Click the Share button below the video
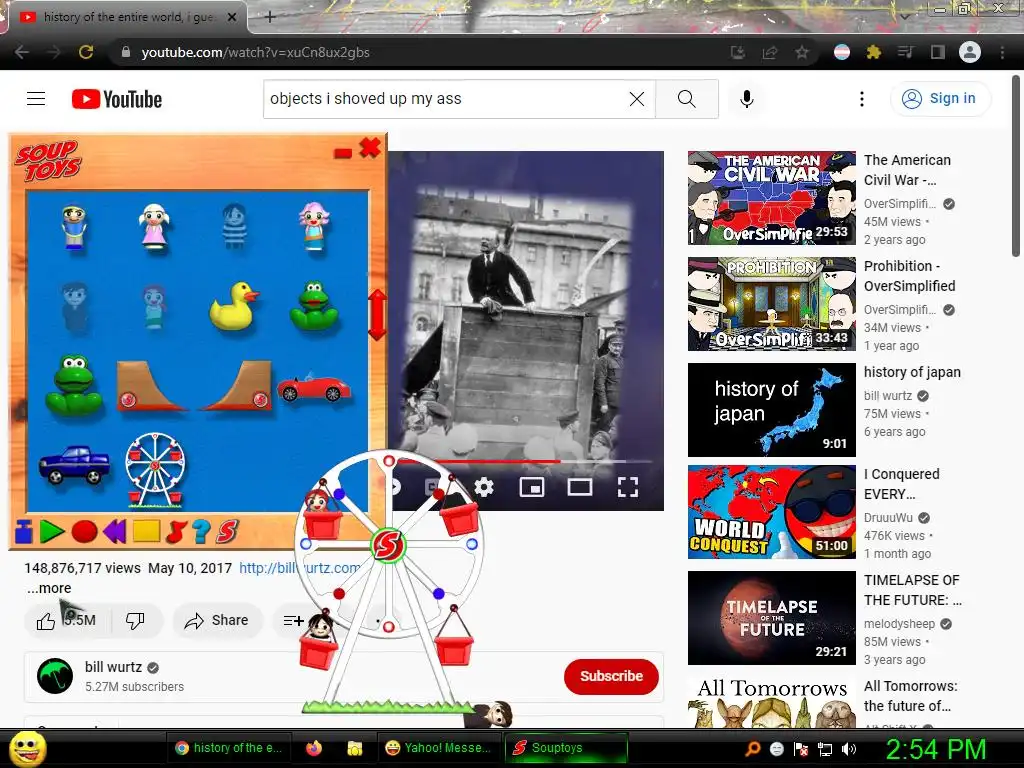The image size is (1024, 768). pyautogui.click(x=217, y=620)
